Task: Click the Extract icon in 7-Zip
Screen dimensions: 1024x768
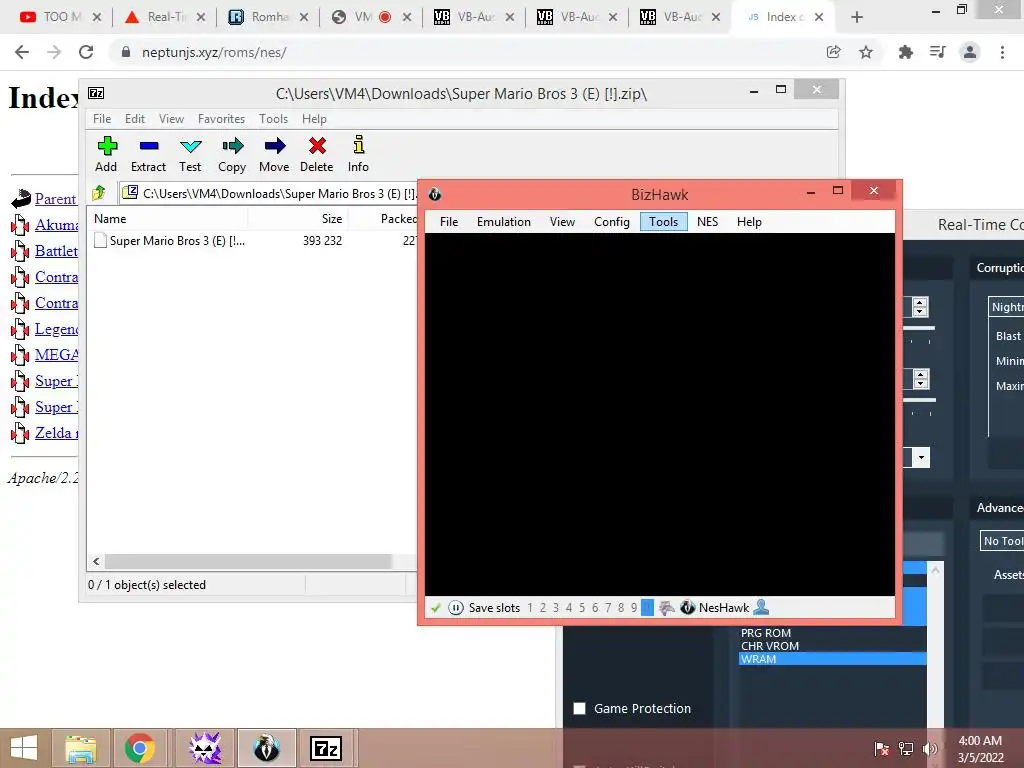Action: pyautogui.click(x=149, y=146)
